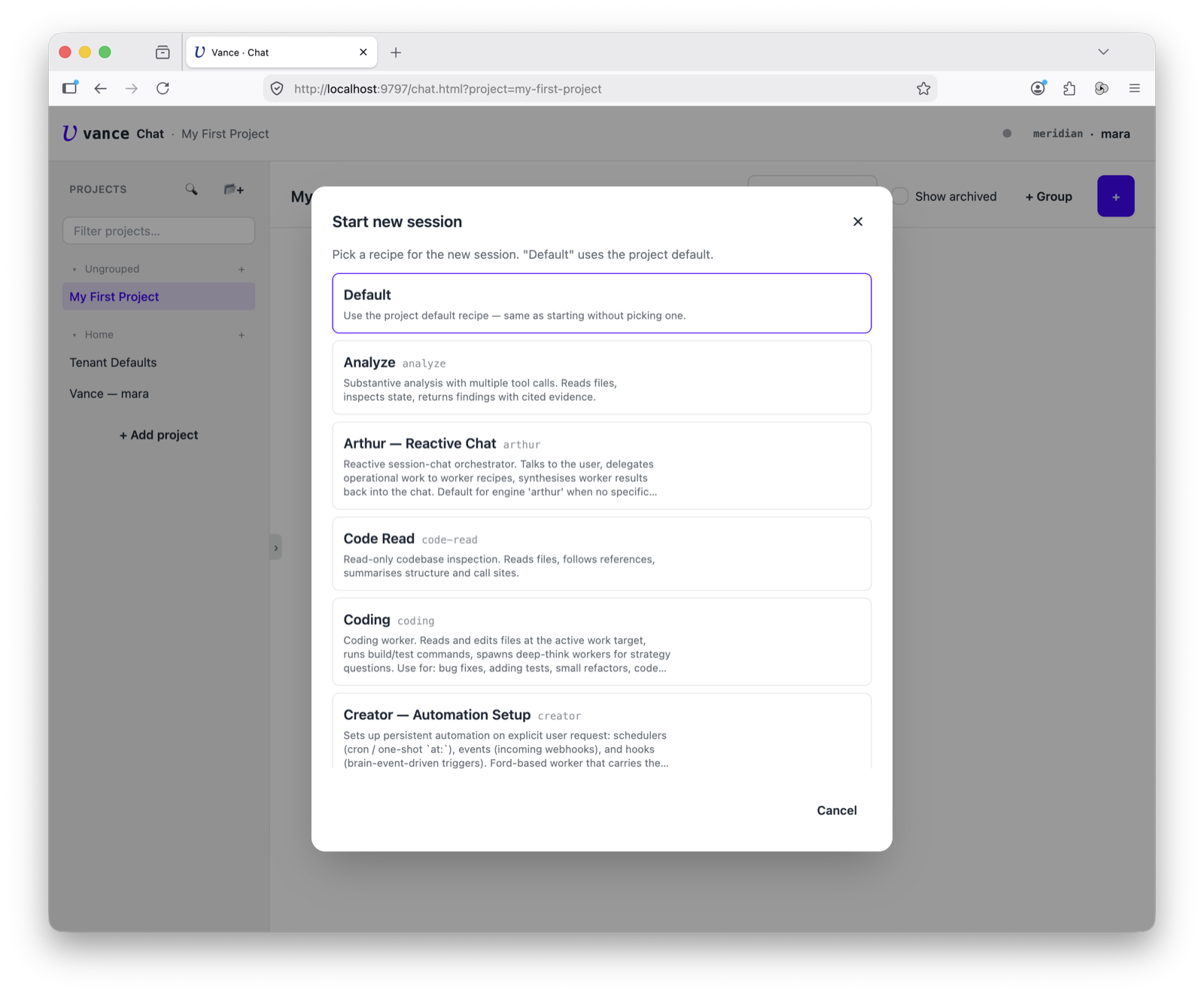Click the new project folder-plus icon
The image size is (1204, 996).
click(234, 190)
